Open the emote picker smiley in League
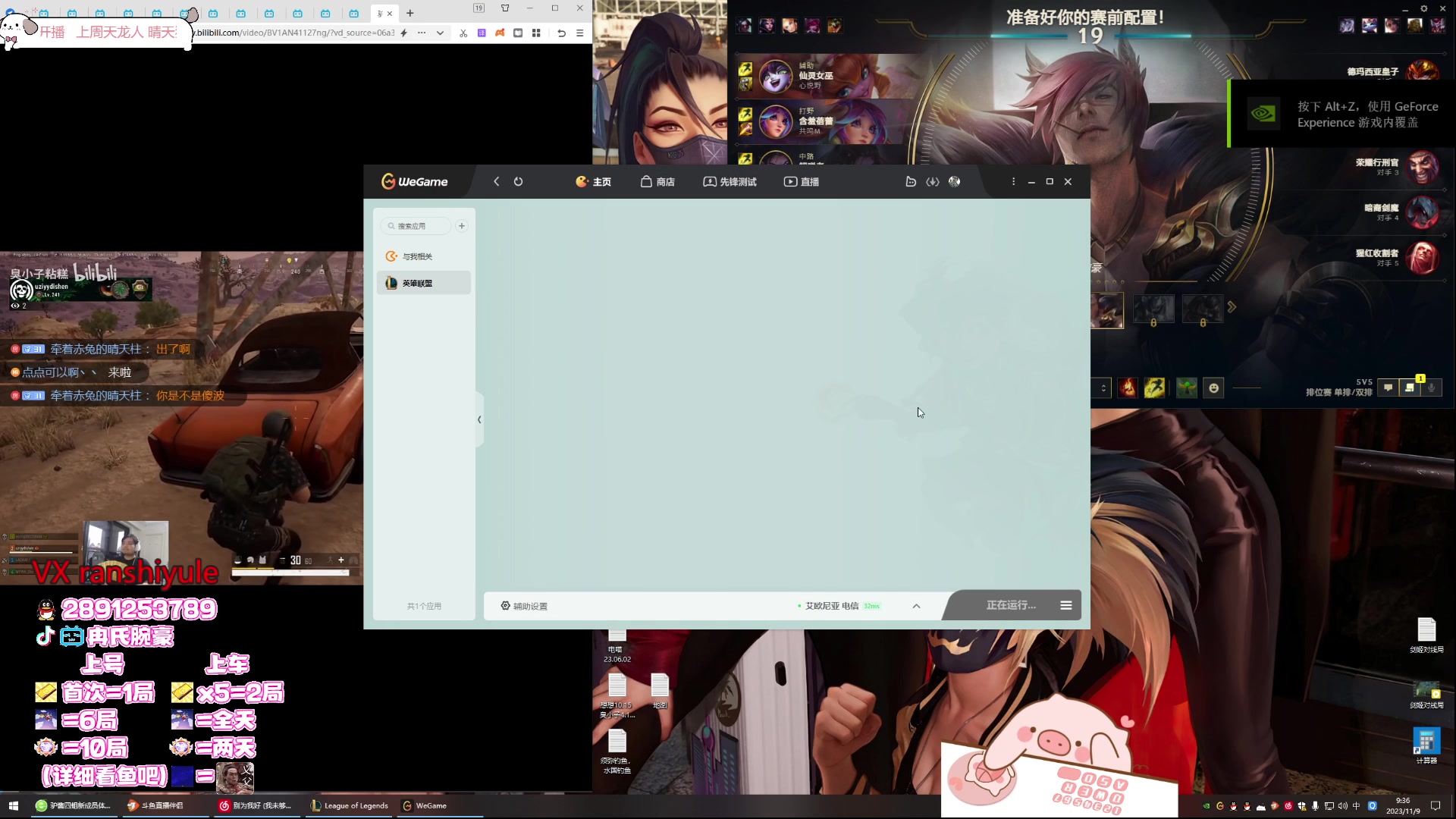Image resolution: width=1456 pixels, height=819 pixels. click(x=1213, y=388)
